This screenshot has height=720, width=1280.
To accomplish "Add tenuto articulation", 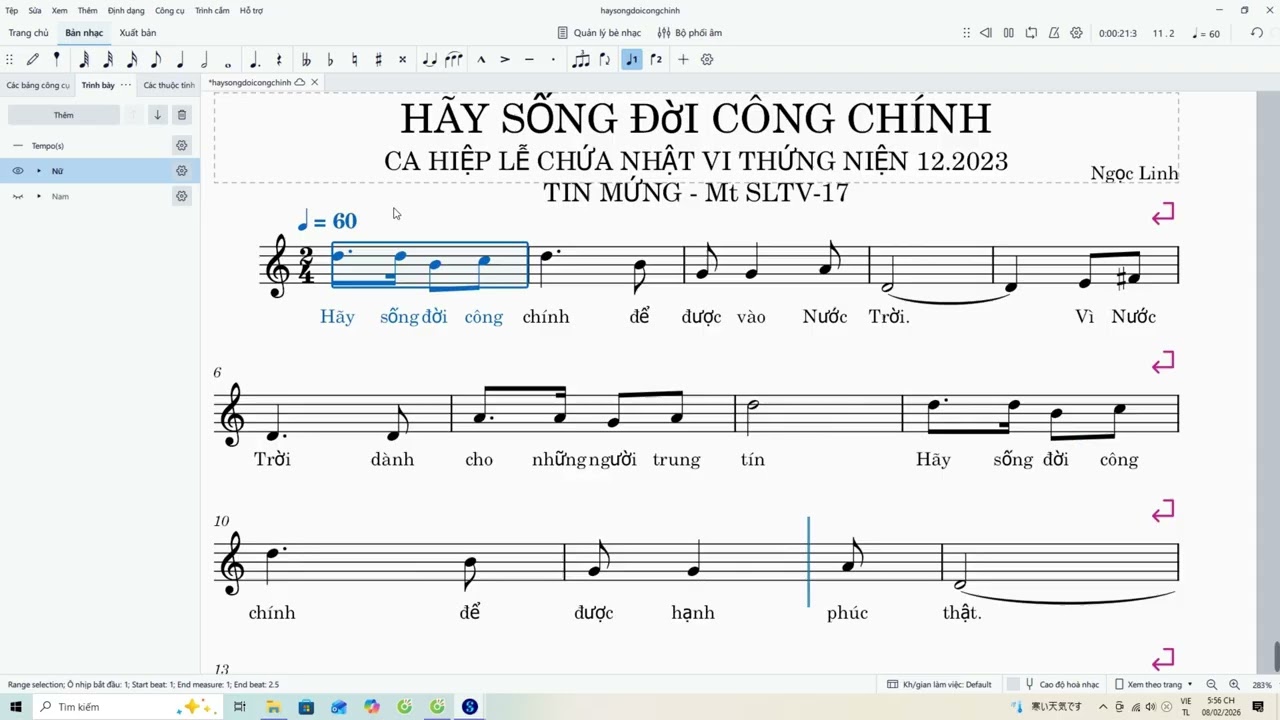I will tap(529, 60).
